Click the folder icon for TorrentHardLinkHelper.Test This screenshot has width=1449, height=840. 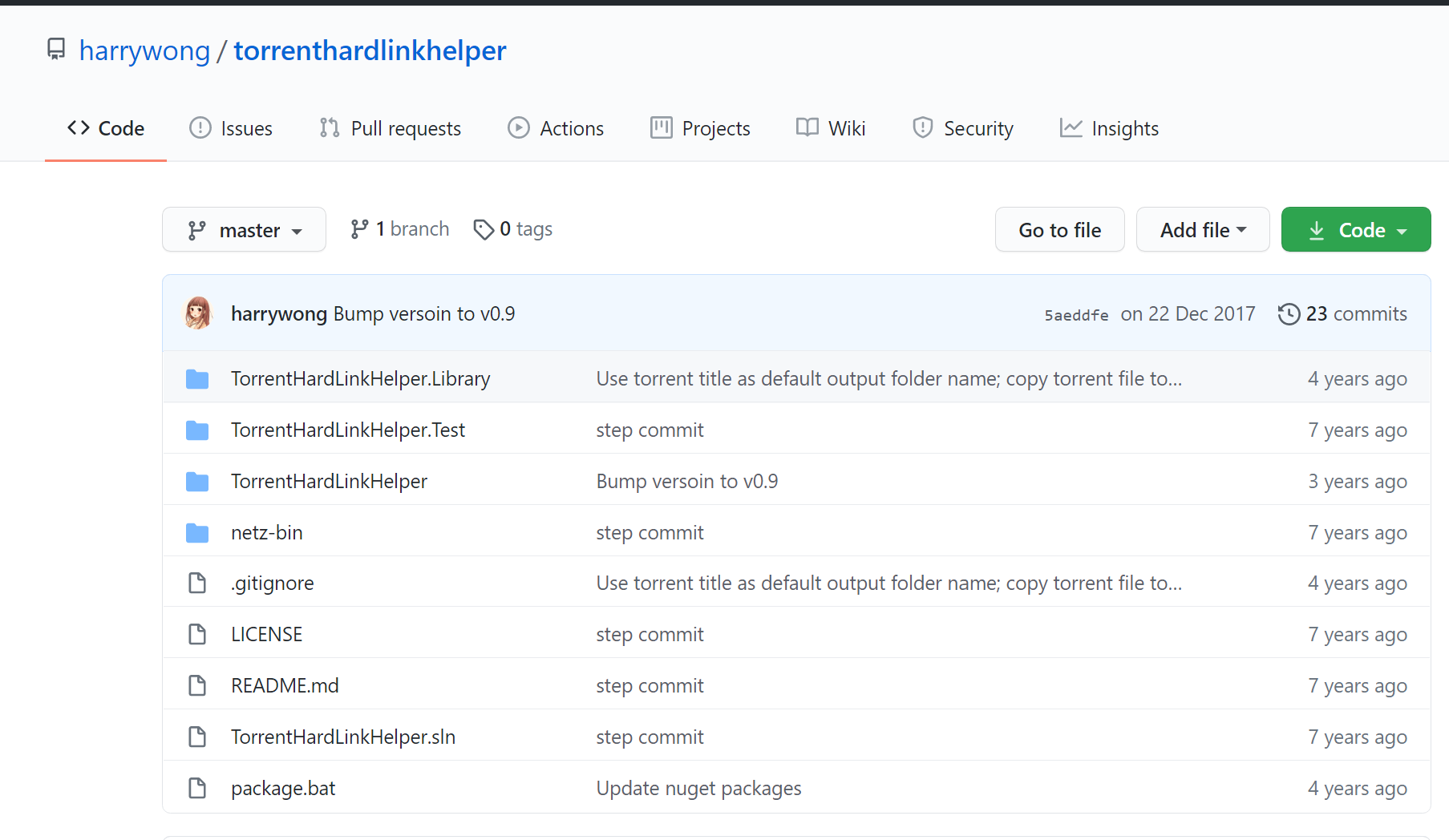197,430
